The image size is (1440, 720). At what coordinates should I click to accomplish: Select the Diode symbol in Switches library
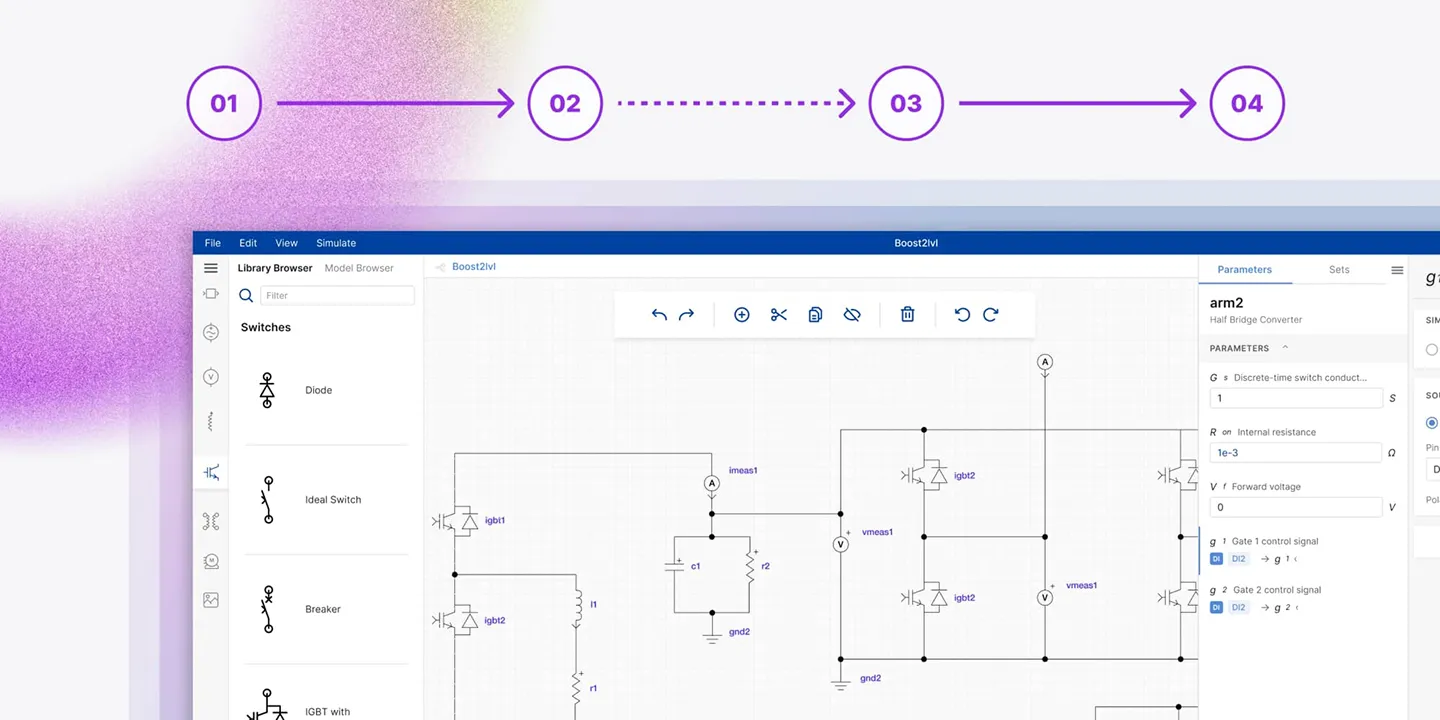267,391
